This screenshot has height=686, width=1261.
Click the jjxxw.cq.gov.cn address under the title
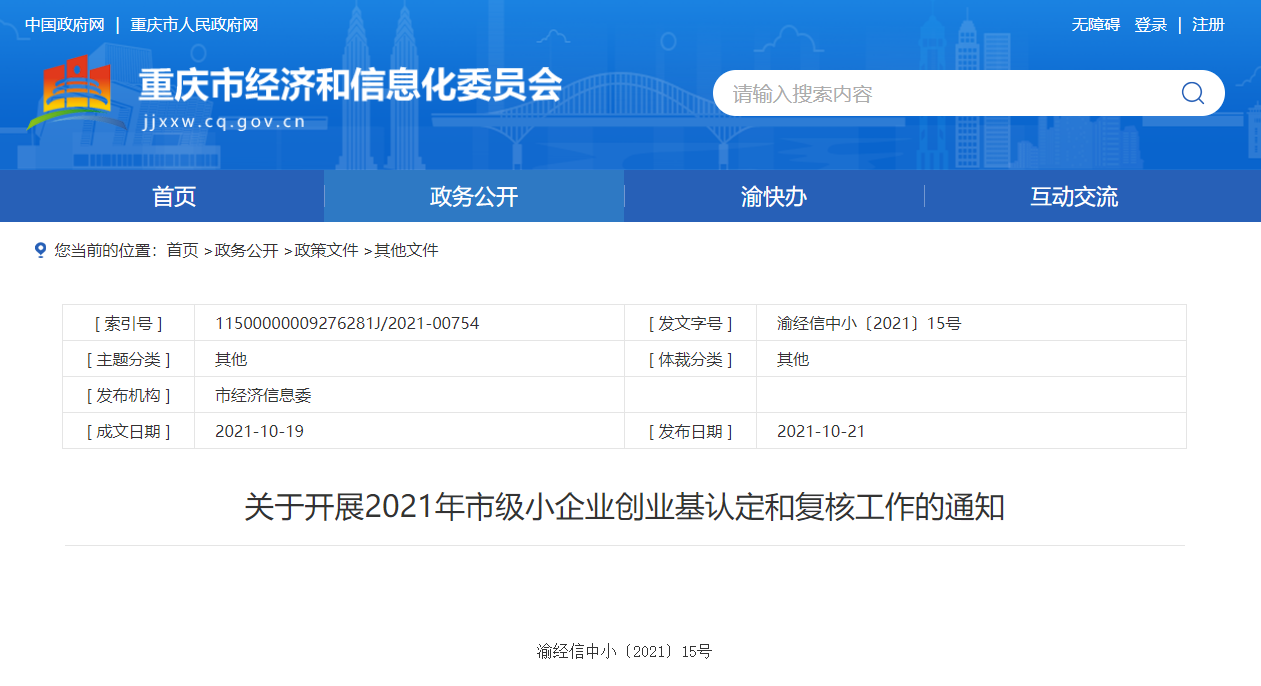[223, 123]
